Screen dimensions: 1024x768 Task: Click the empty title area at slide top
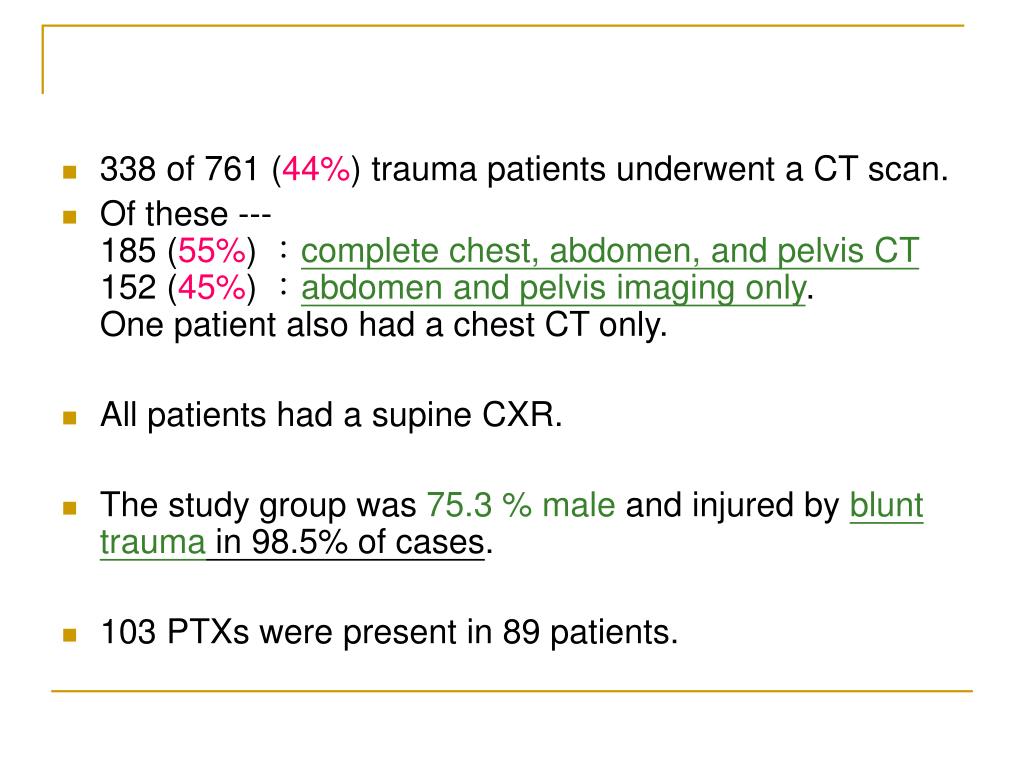point(503,62)
